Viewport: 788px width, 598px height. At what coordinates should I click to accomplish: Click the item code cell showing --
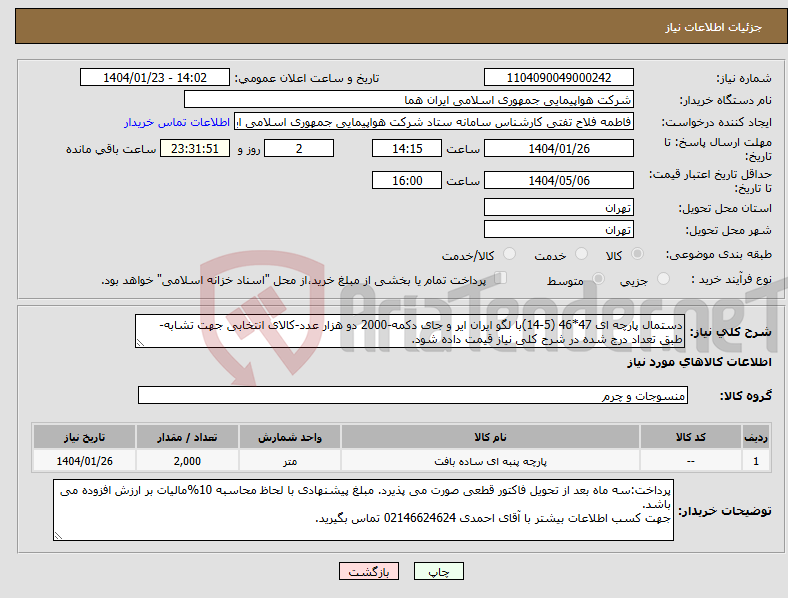(691, 461)
